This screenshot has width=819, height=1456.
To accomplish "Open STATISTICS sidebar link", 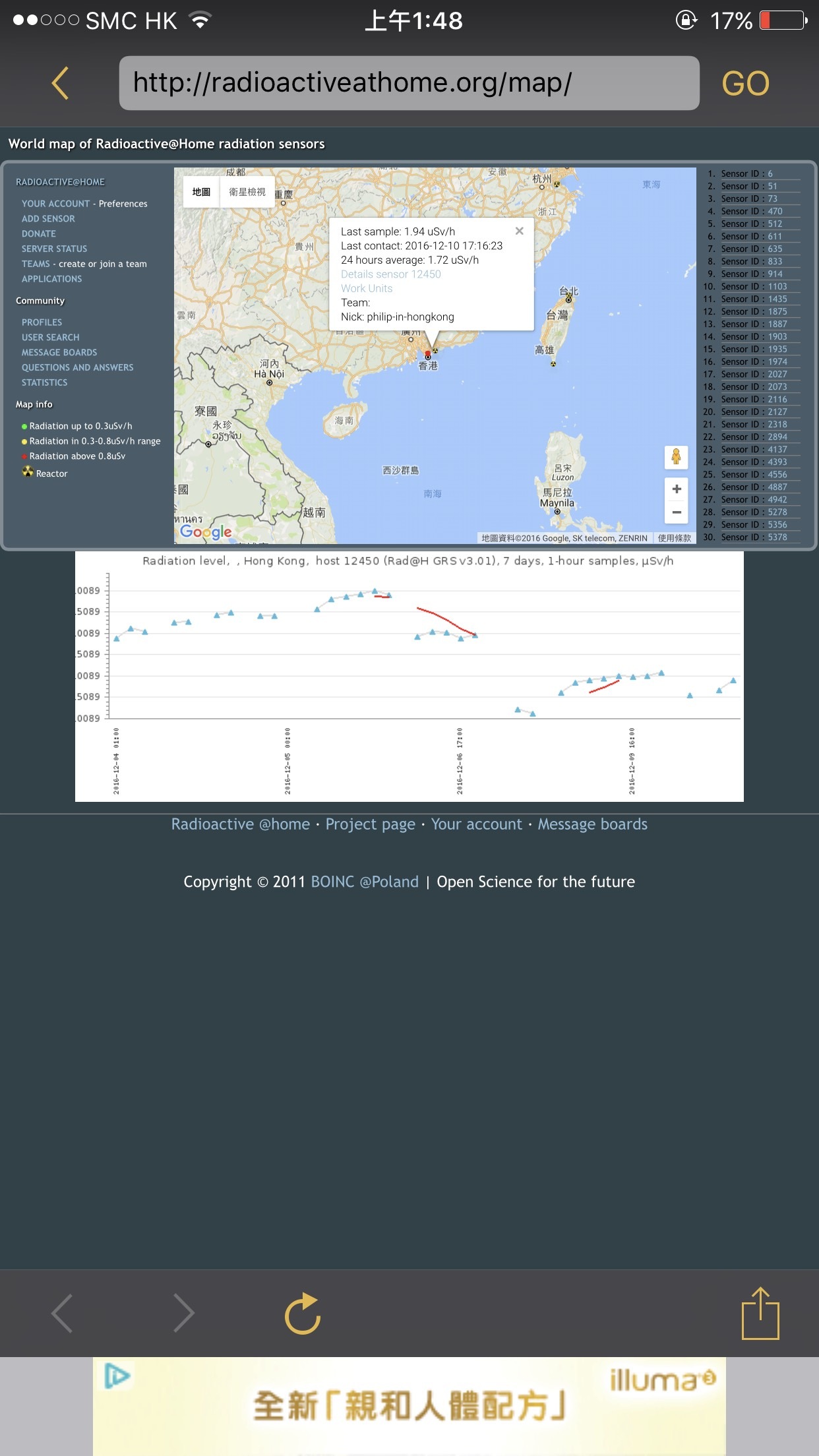I will (x=45, y=382).
